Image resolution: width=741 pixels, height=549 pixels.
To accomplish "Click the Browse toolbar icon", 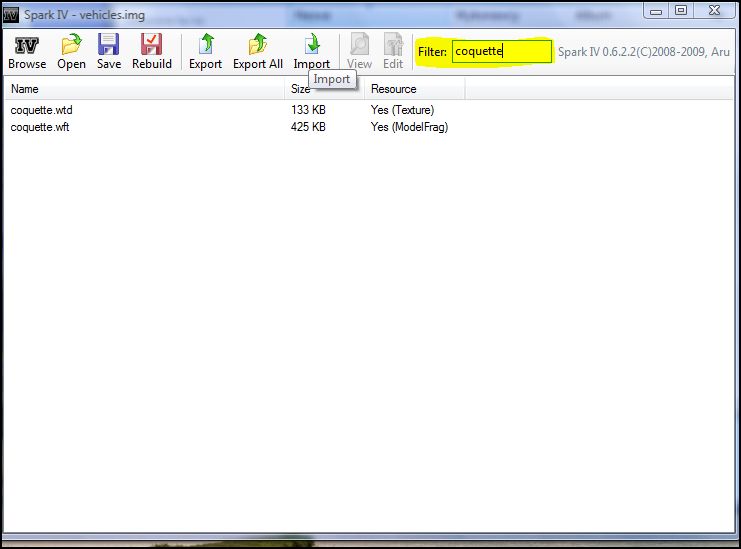I will [x=27, y=51].
